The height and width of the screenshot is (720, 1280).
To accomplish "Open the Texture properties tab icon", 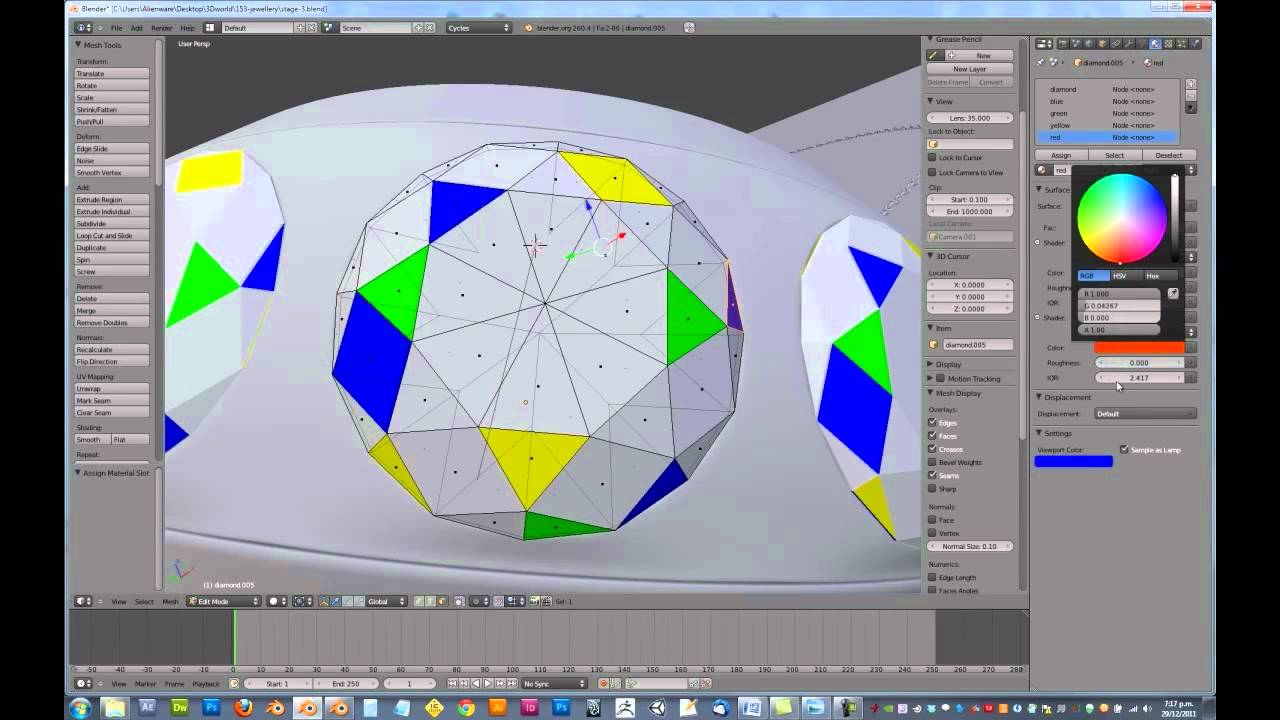I will point(1168,44).
